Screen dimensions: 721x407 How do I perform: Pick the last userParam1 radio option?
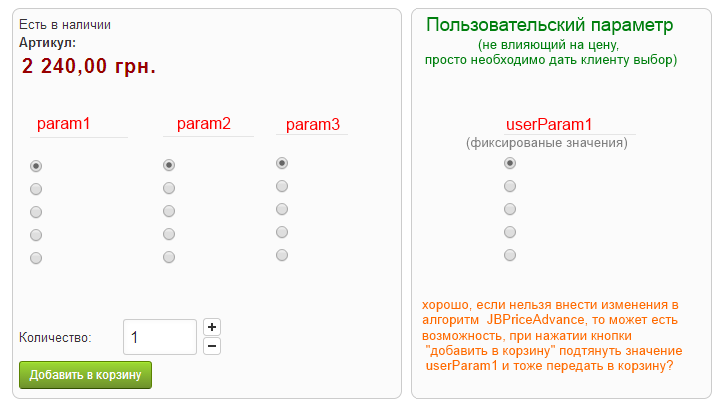[x=510, y=255]
